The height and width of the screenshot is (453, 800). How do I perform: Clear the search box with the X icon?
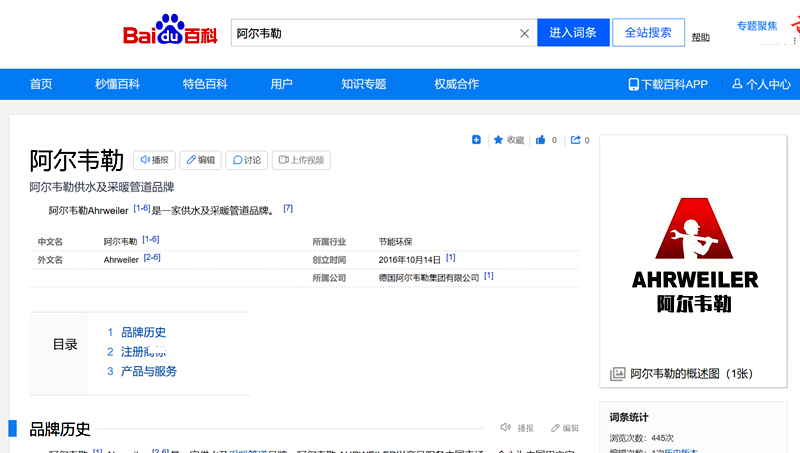[524, 34]
